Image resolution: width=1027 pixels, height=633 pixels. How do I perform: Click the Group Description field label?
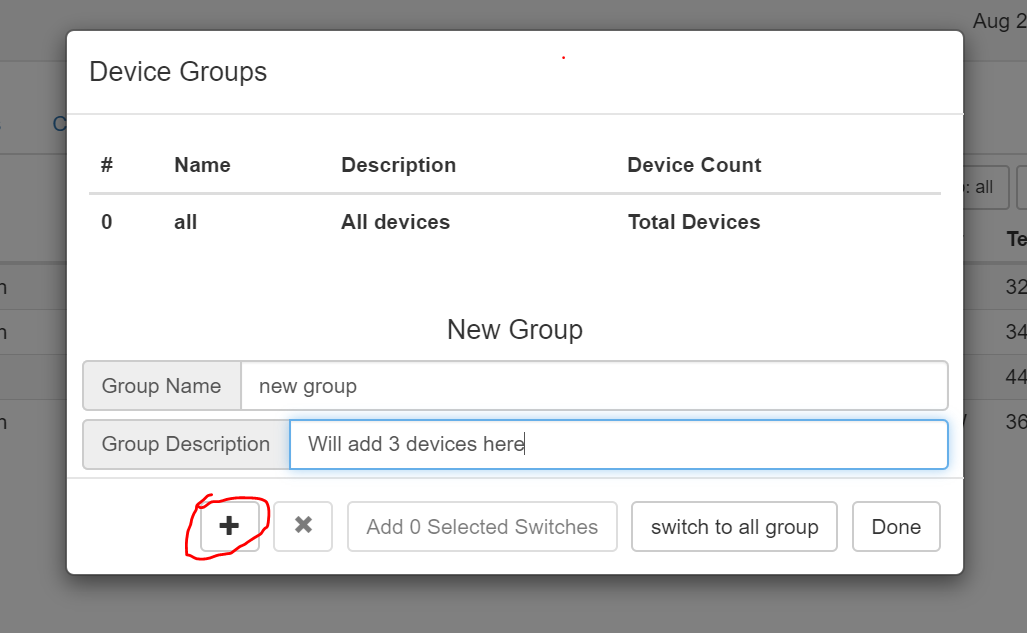tap(186, 444)
